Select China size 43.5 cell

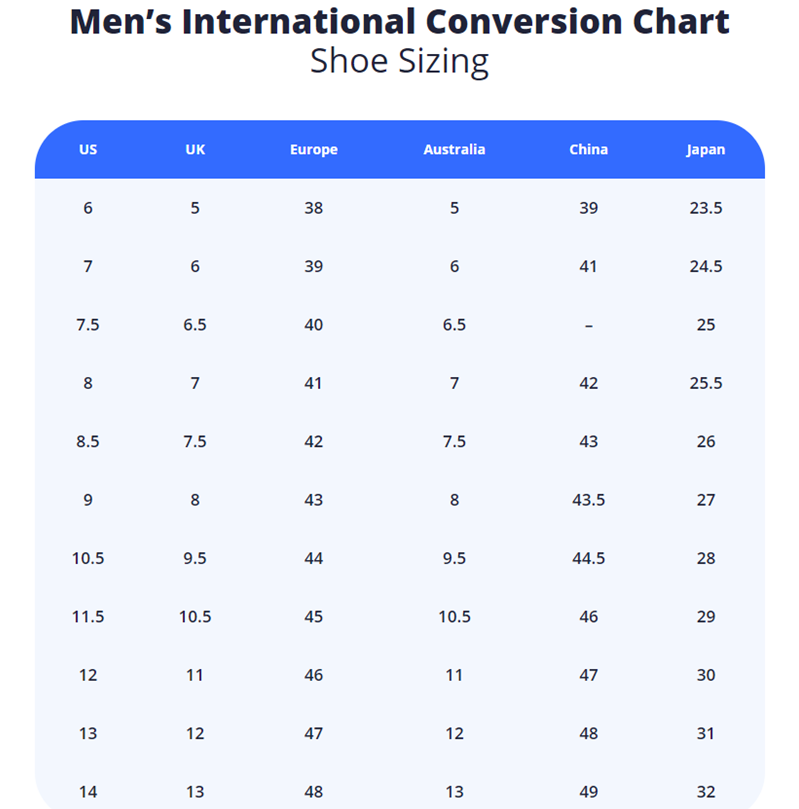pyautogui.click(x=588, y=500)
